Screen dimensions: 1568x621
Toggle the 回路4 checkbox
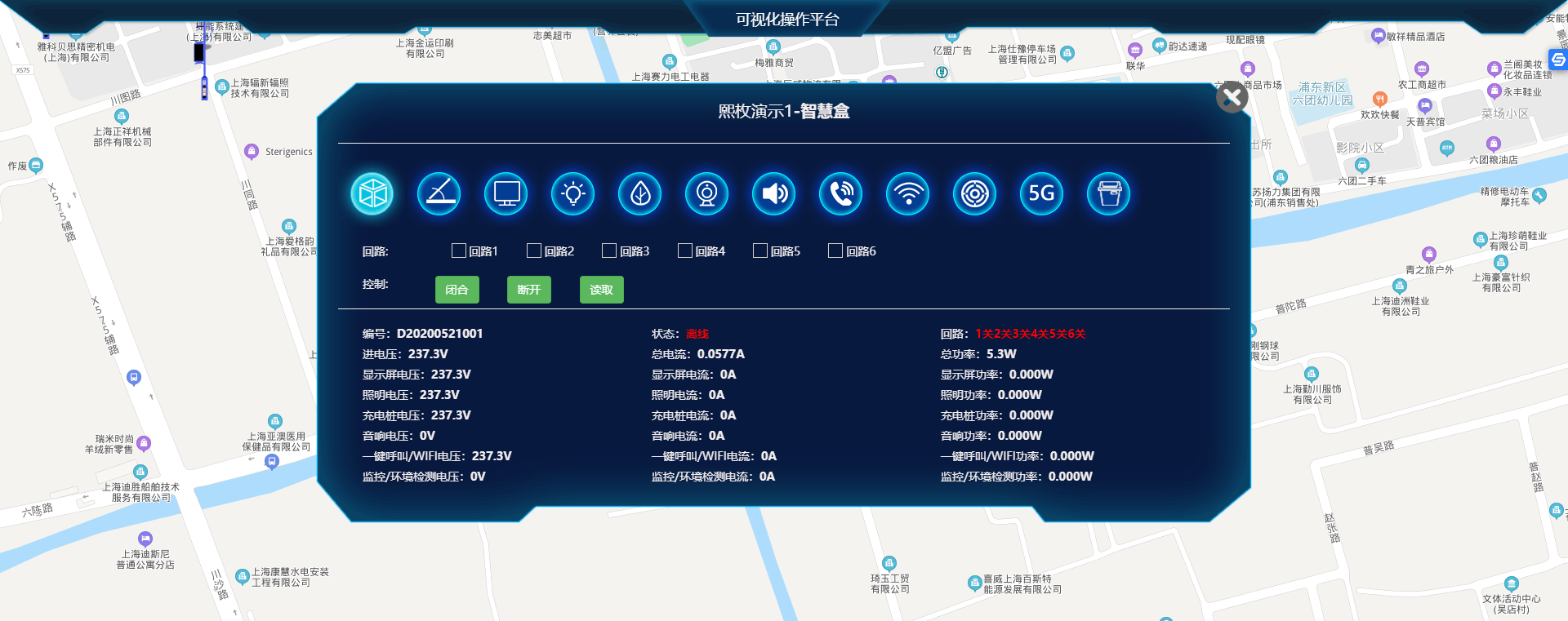pos(685,251)
